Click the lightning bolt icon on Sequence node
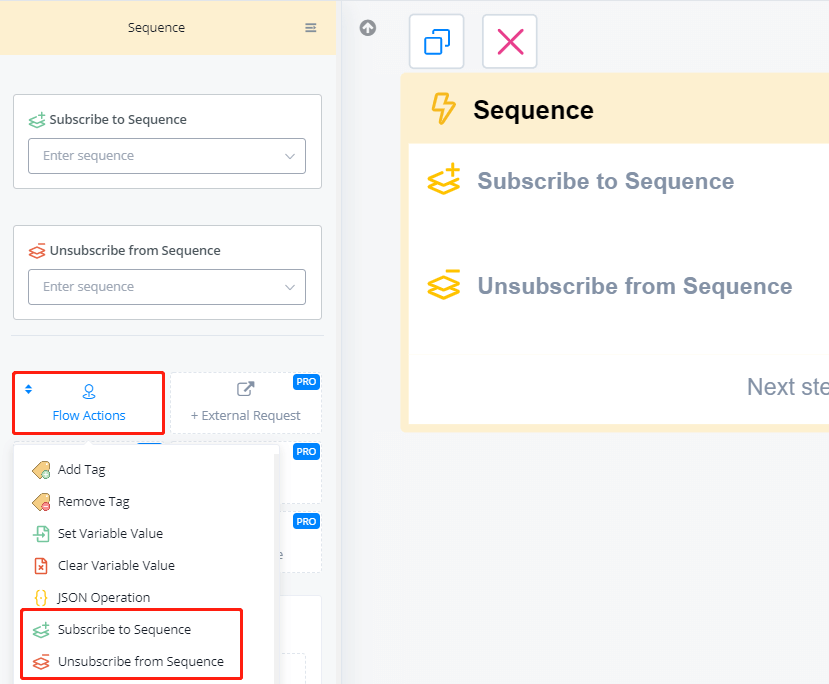 point(443,109)
